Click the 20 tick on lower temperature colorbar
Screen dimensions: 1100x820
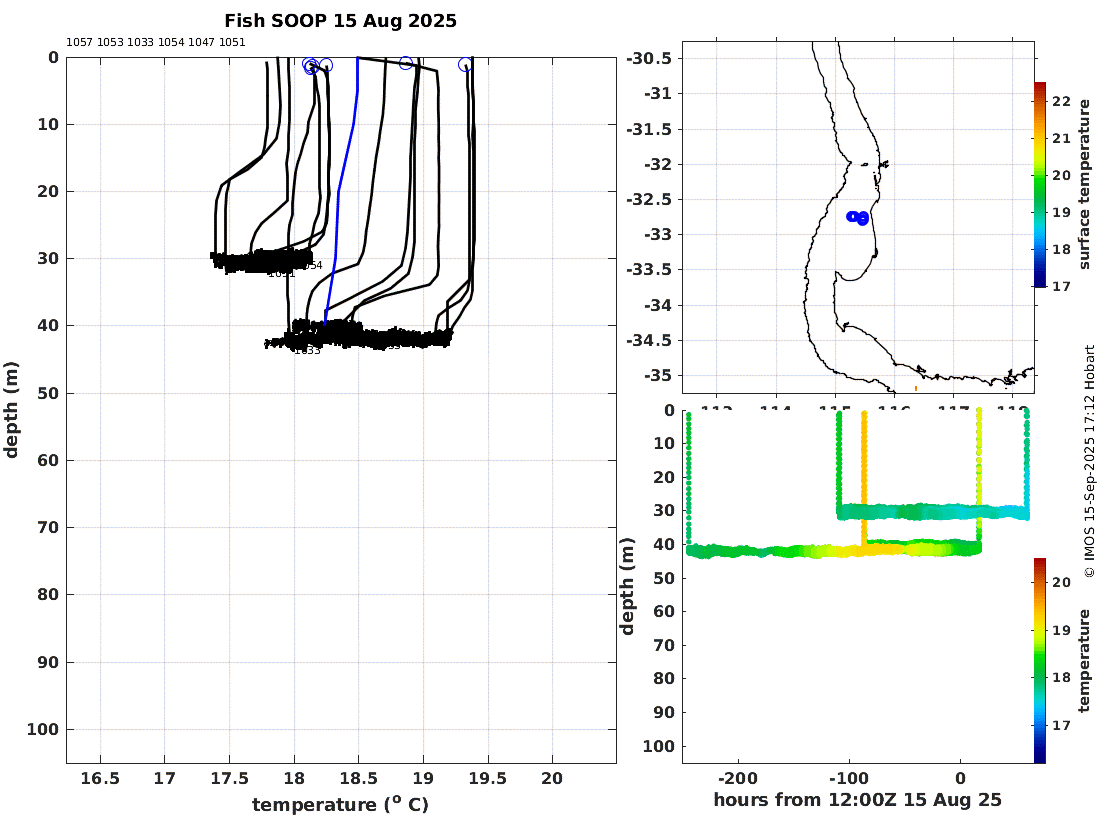pos(1062,582)
